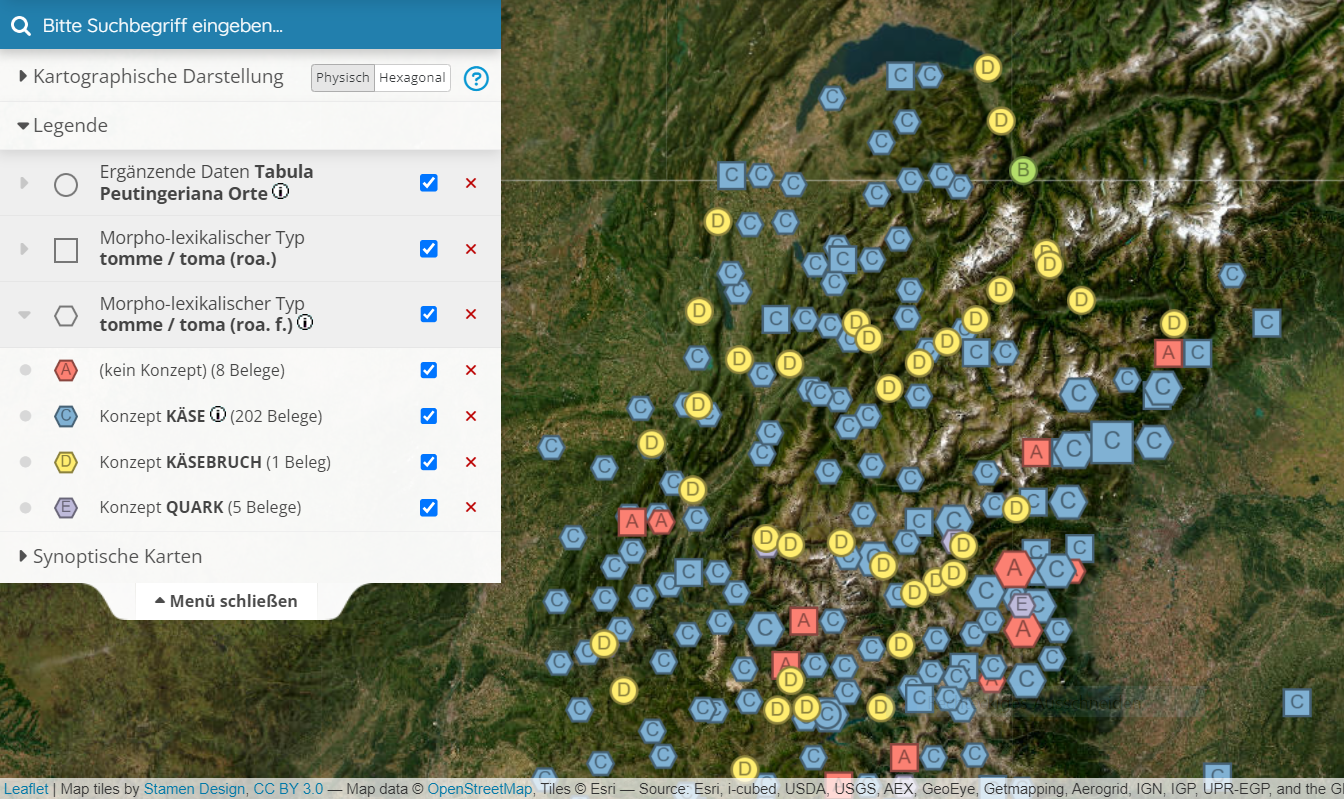Click red hexagon A legend symbol
1344x799 pixels.
pyautogui.click(x=66, y=370)
